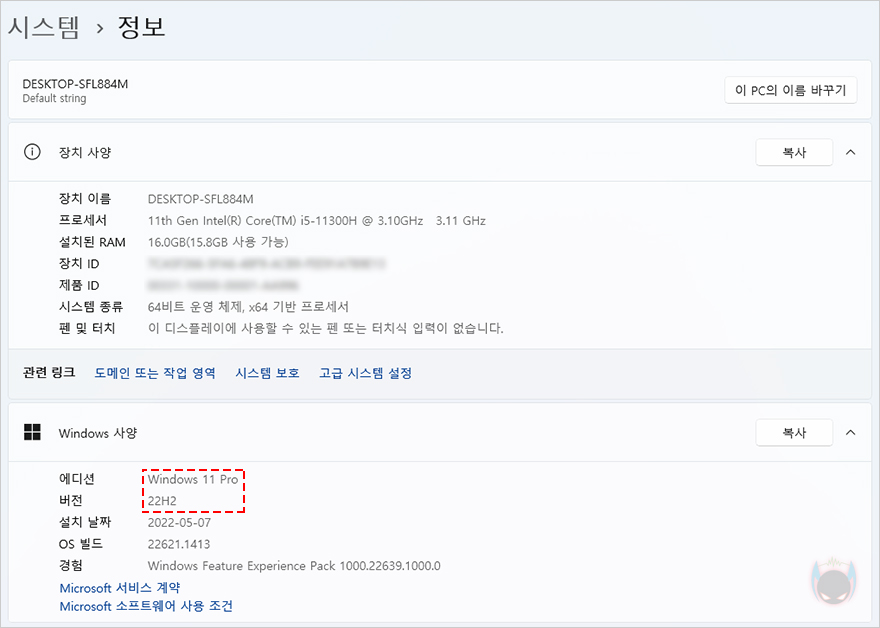
Task: Select the Windows 11 Pro edition value
Action: coord(193,479)
